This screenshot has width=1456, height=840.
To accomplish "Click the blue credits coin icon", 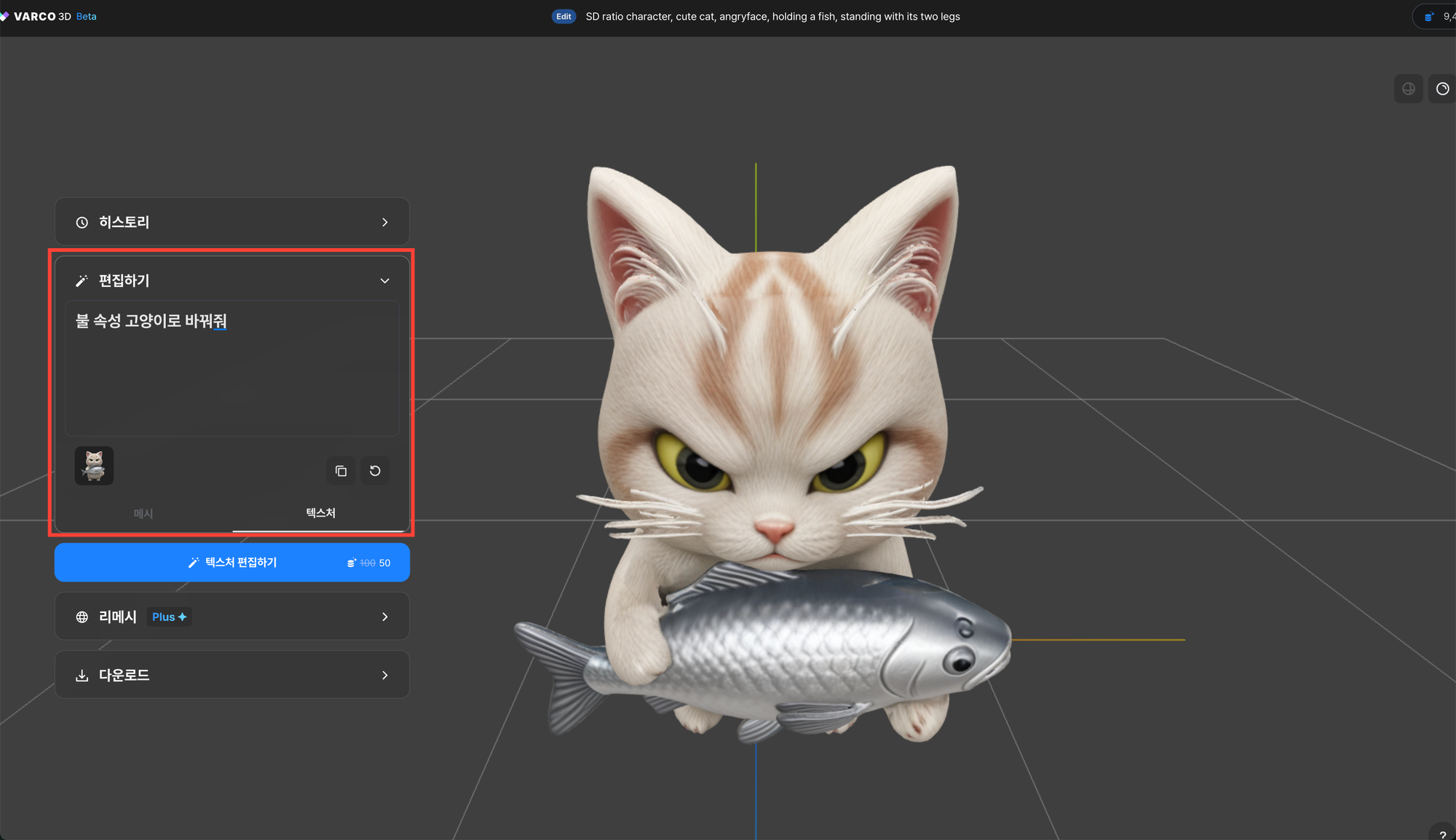I will coord(1429,17).
